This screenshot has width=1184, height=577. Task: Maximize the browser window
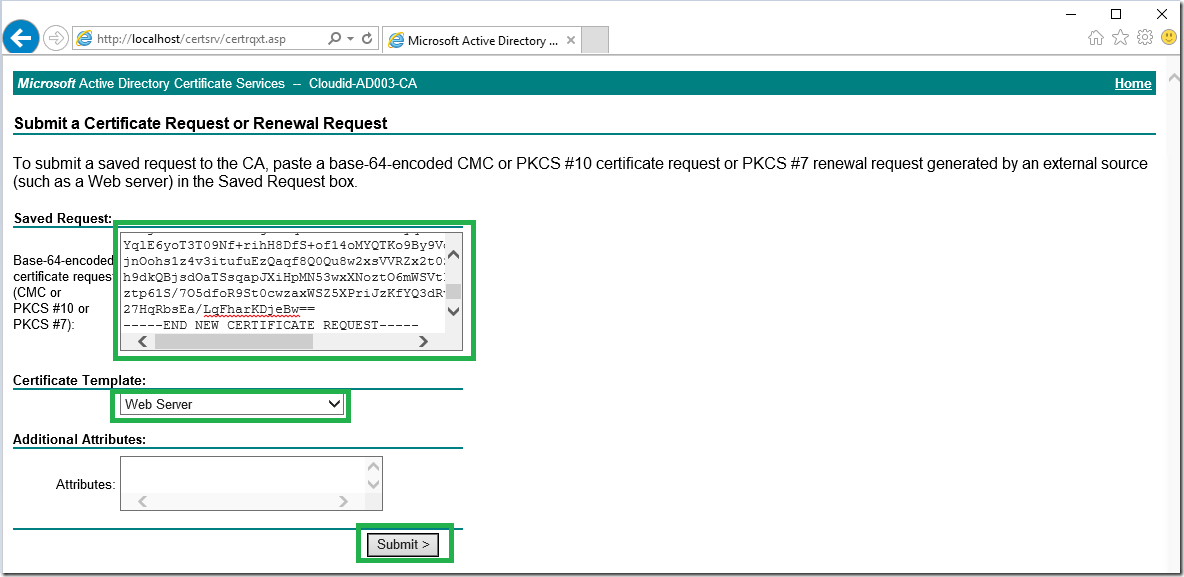(1116, 13)
